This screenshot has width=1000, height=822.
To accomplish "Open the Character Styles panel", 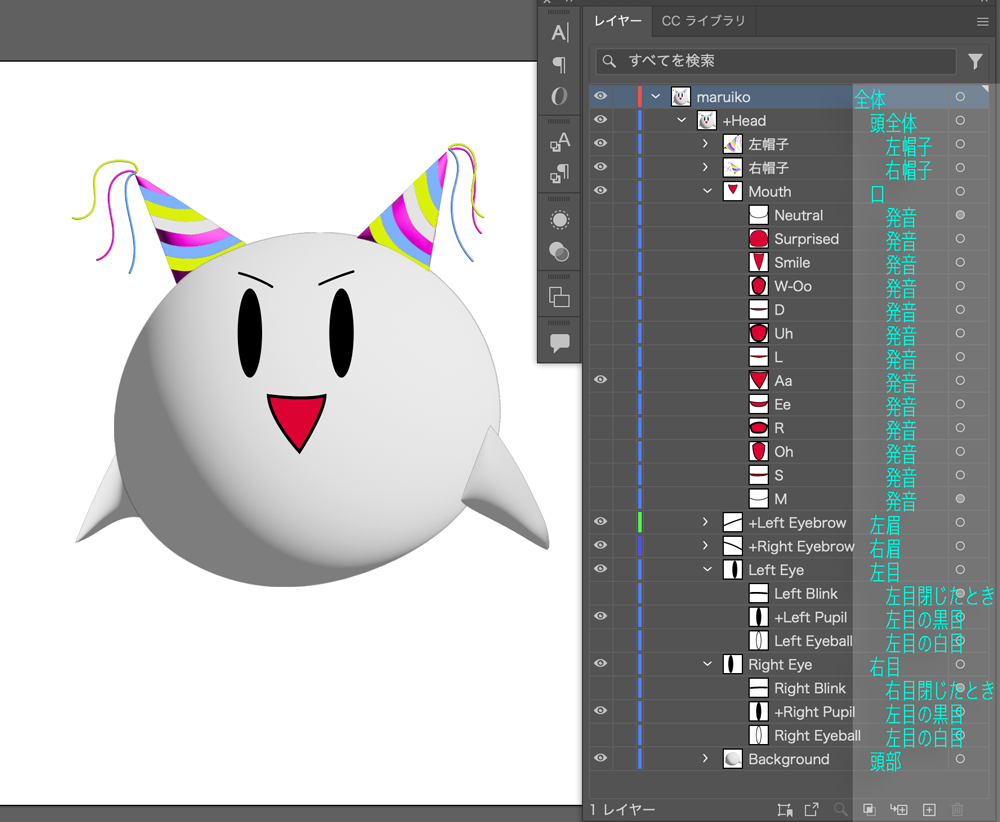I will pos(559,141).
